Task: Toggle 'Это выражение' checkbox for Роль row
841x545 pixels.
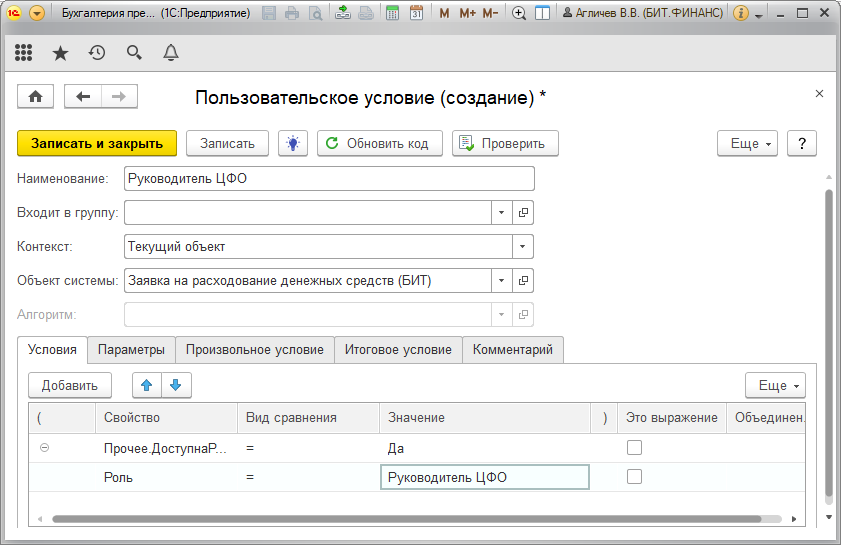Action: 634,478
